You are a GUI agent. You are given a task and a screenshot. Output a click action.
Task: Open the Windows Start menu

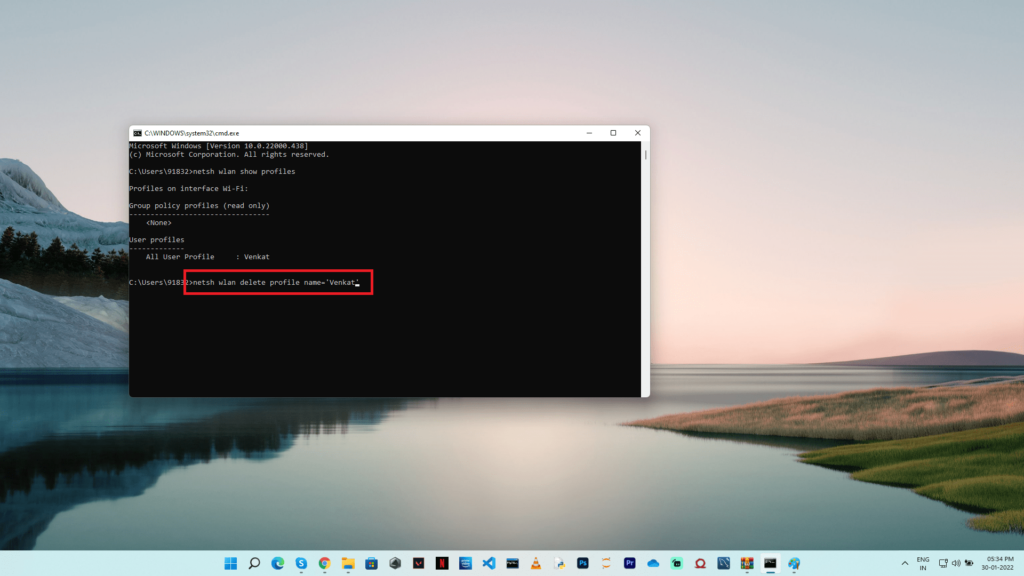pos(231,563)
